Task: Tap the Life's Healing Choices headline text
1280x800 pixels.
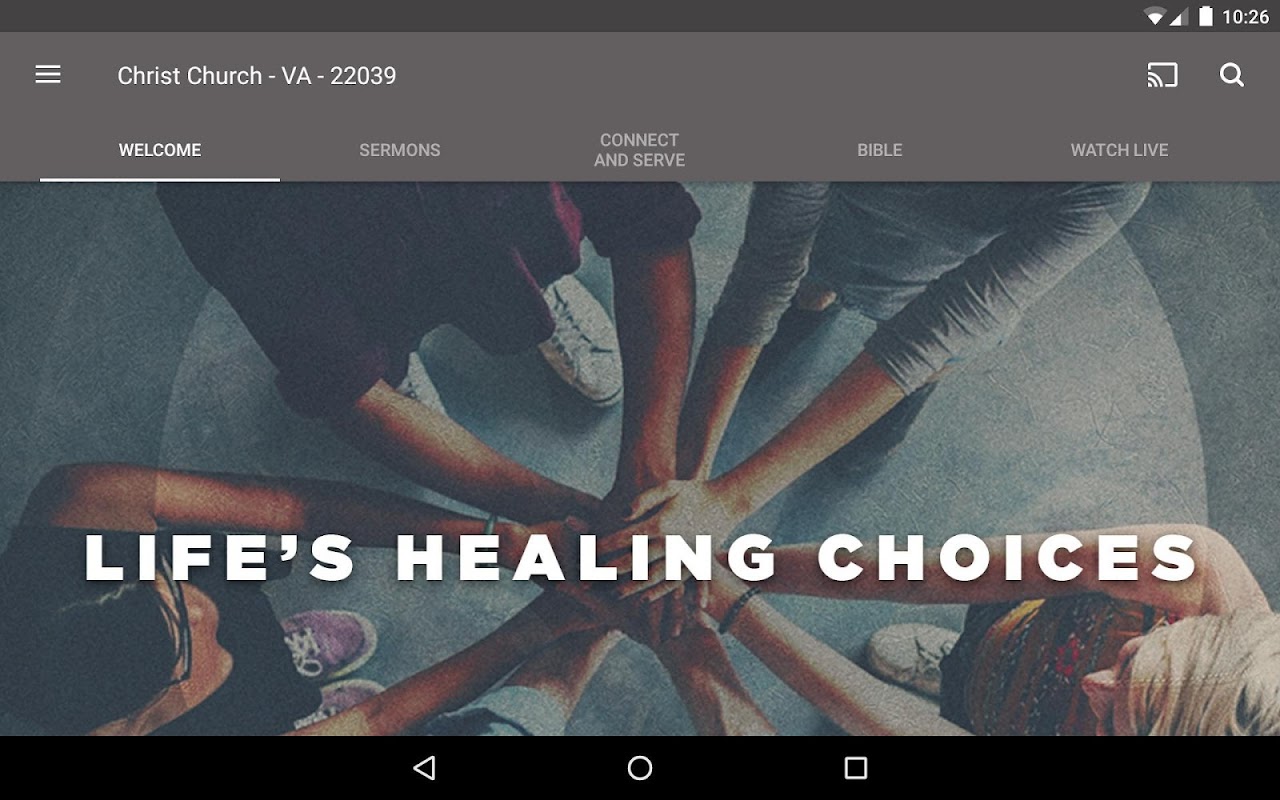Action: point(642,557)
